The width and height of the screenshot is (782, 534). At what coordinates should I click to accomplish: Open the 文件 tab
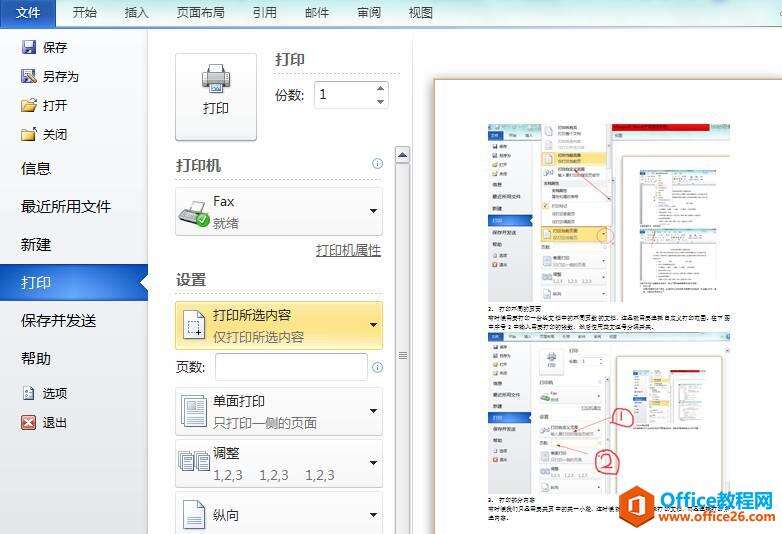[28, 12]
